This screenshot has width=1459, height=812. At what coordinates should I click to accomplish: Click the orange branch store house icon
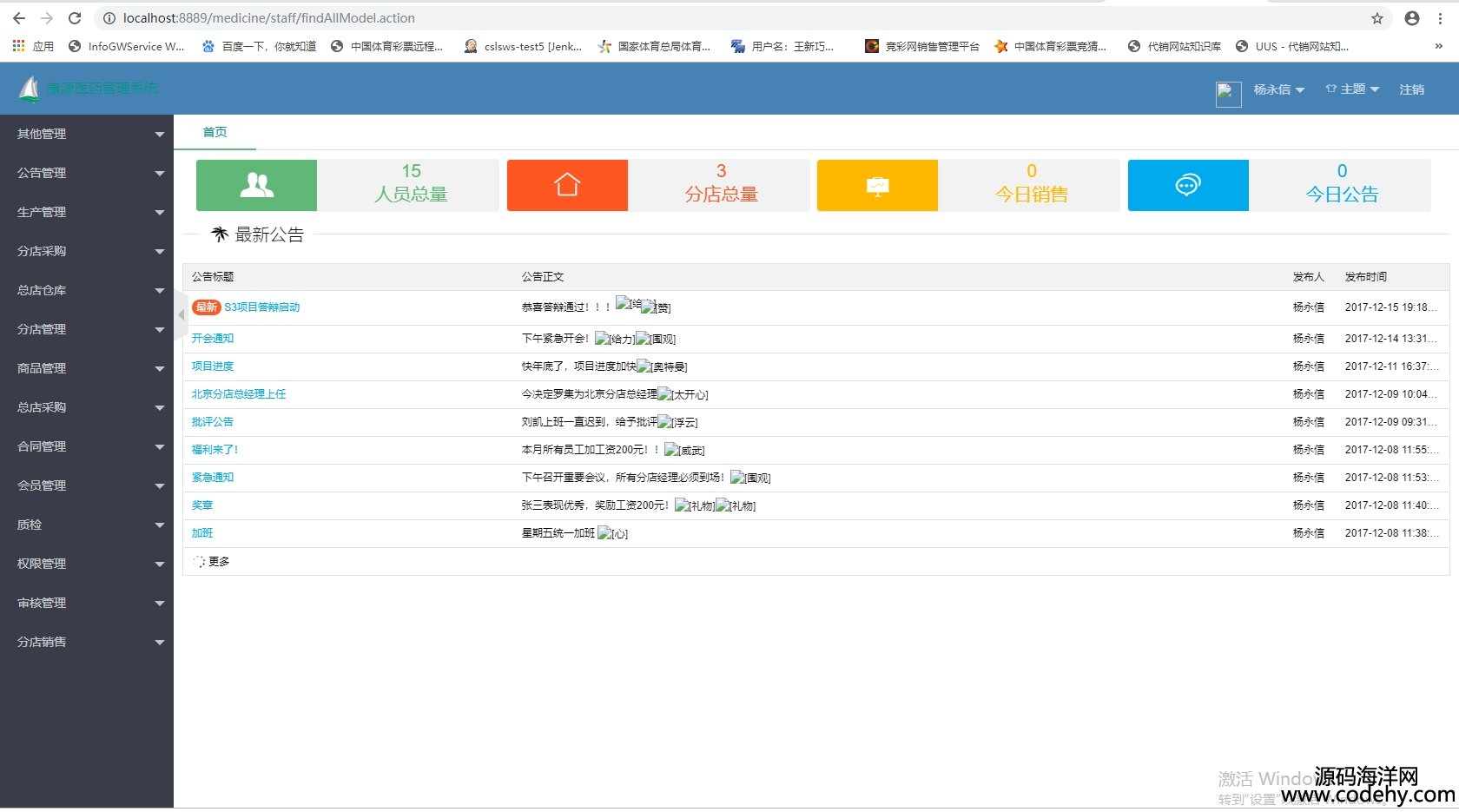(567, 185)
